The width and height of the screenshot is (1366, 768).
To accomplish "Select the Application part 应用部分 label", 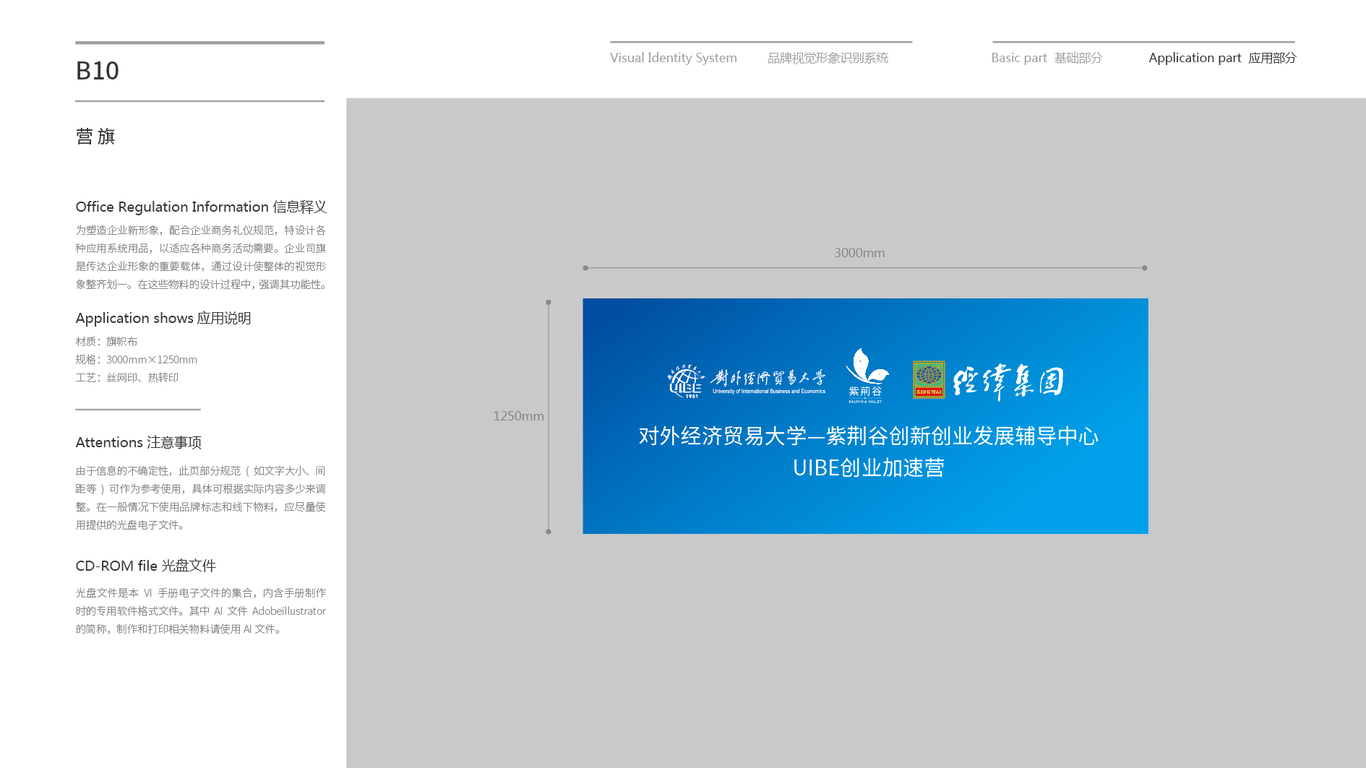I will click(x=1222, y=58).
